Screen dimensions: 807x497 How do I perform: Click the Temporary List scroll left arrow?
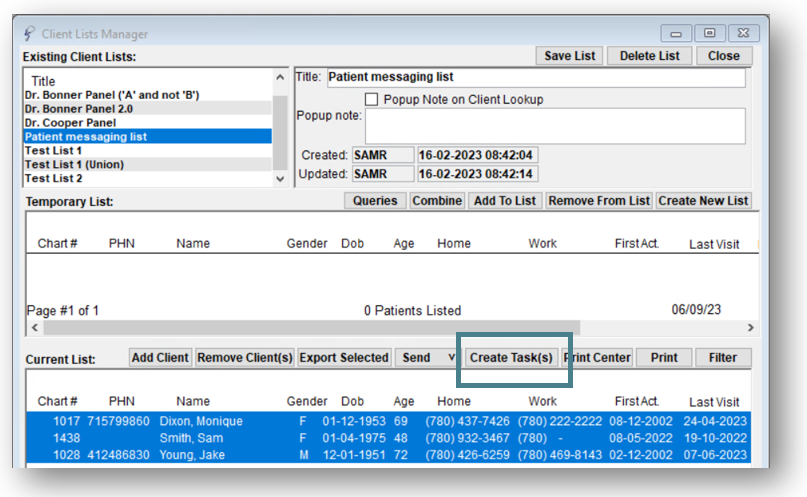(x=35, y=328)
